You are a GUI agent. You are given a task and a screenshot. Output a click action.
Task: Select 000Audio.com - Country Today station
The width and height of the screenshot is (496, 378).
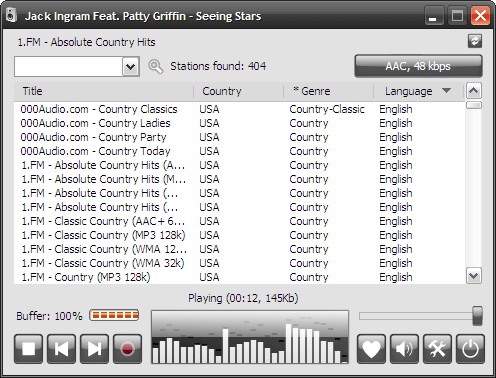coord(239,151)
